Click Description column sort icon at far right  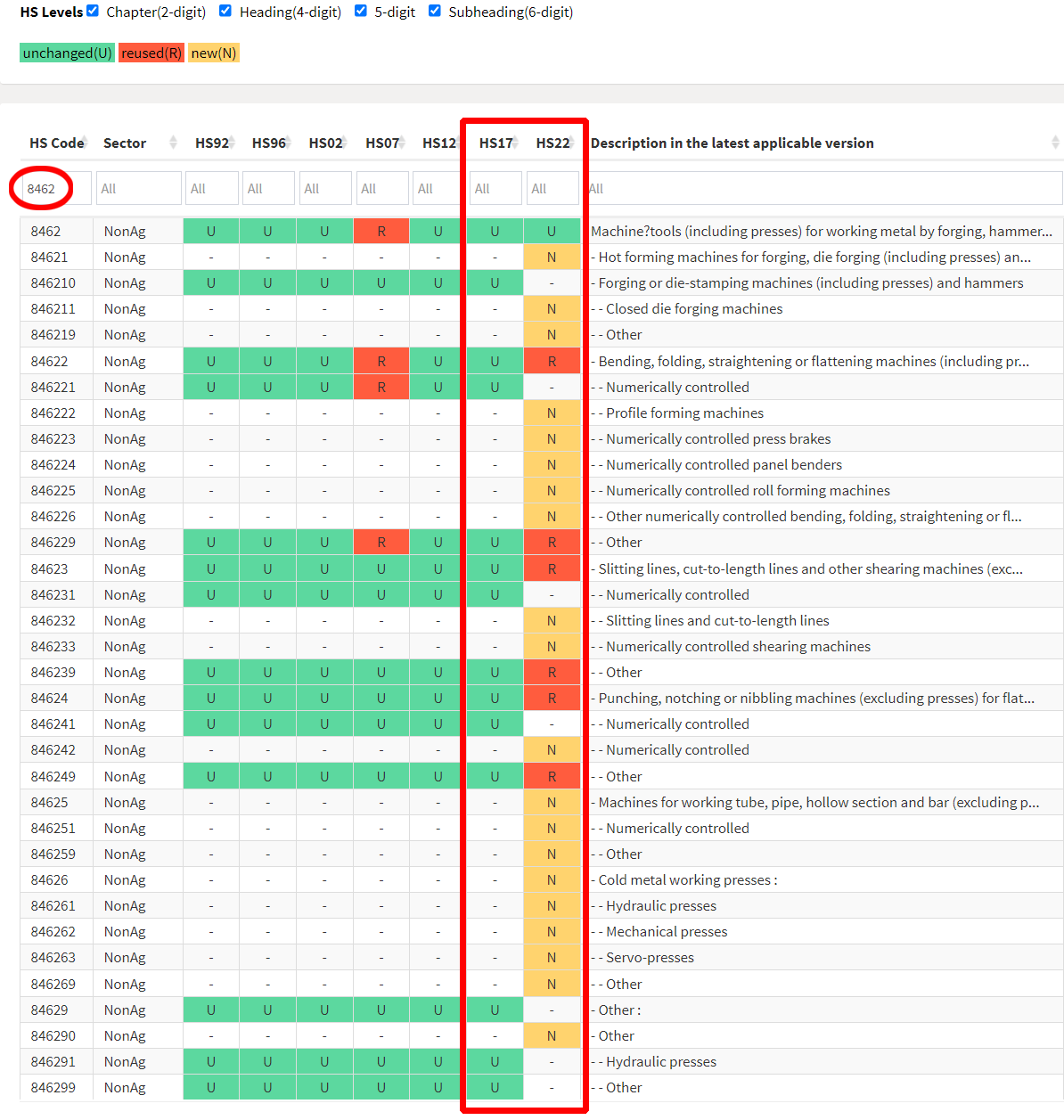[x=1055, y=143]
